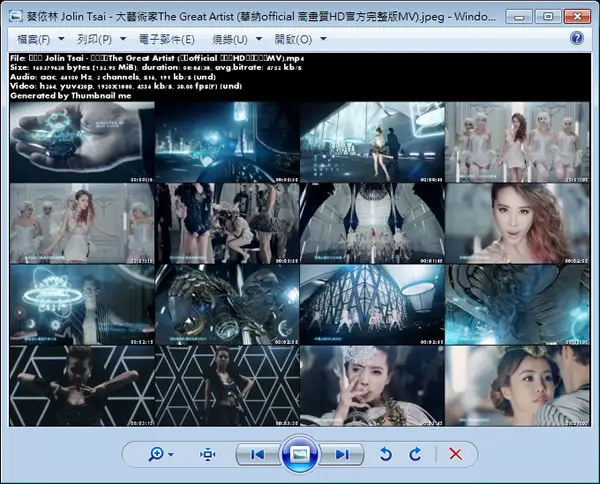Click the actual size fit button
This screenshot has width=600, height=484.
point(207,454)
